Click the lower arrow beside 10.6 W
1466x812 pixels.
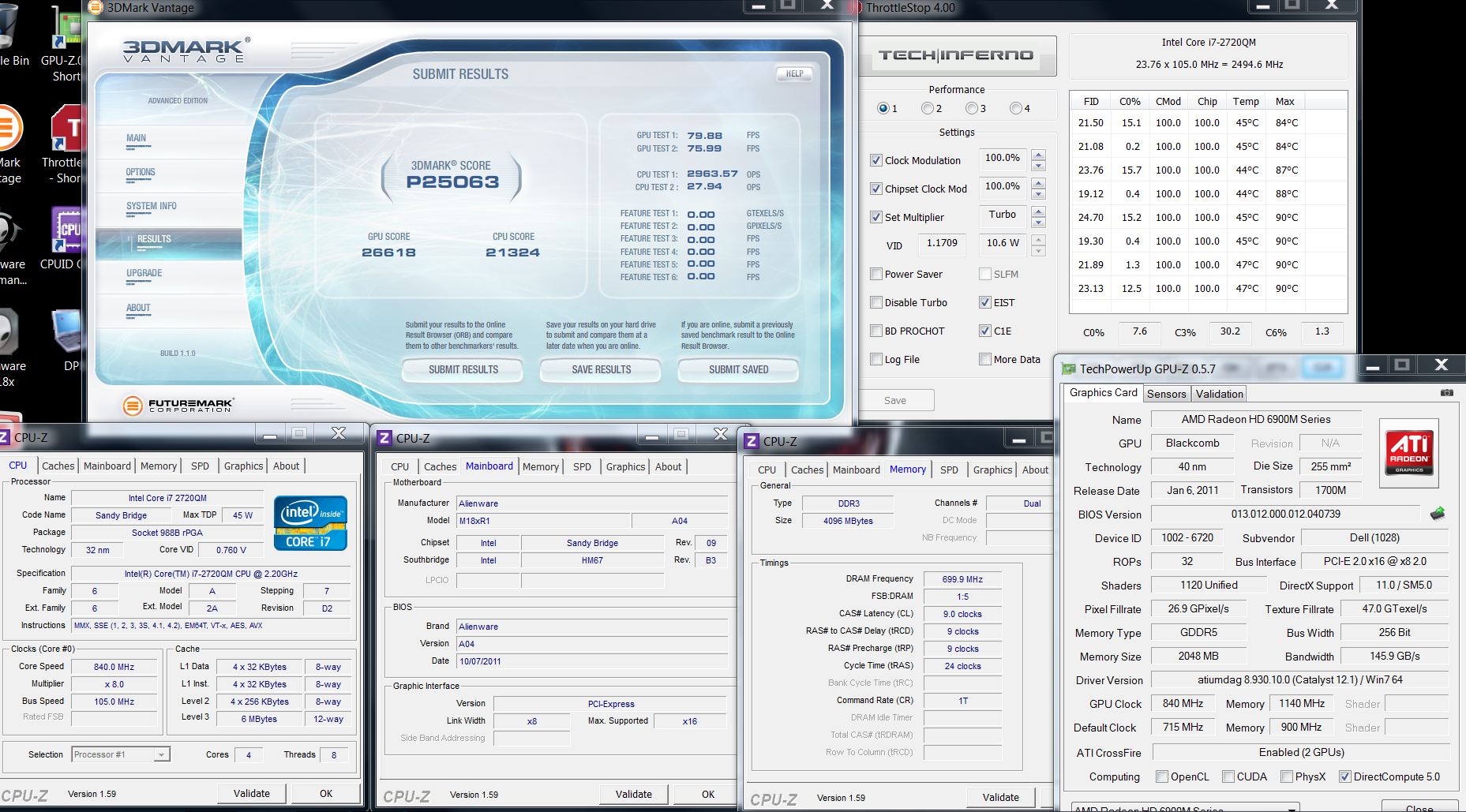(x=1039, y=251)
